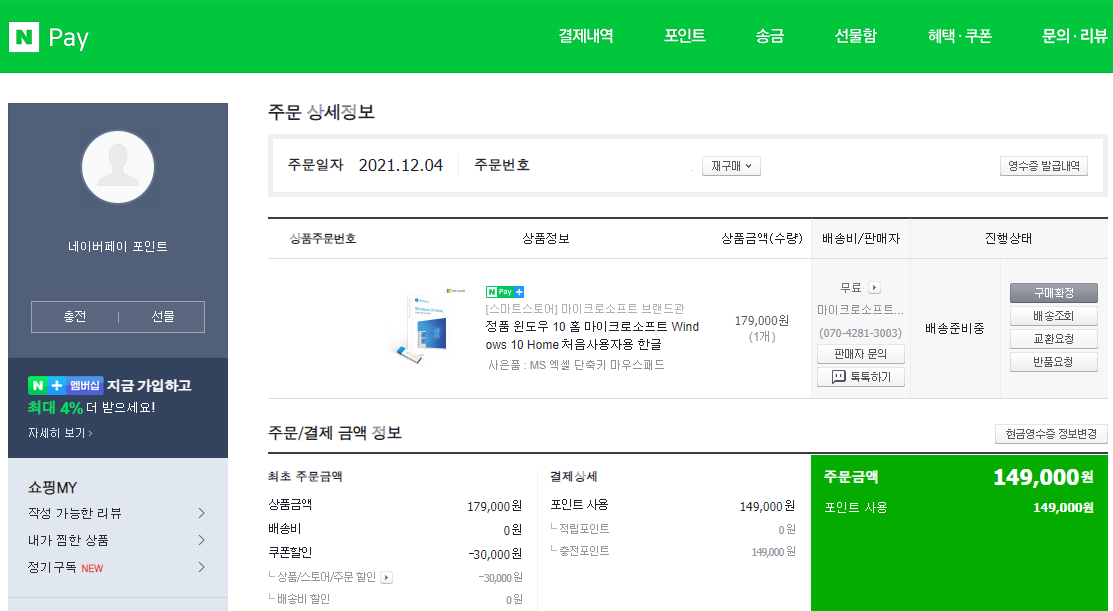Click the Pay text logo
Screen dimensions: 1113x611
pos(68,38)
